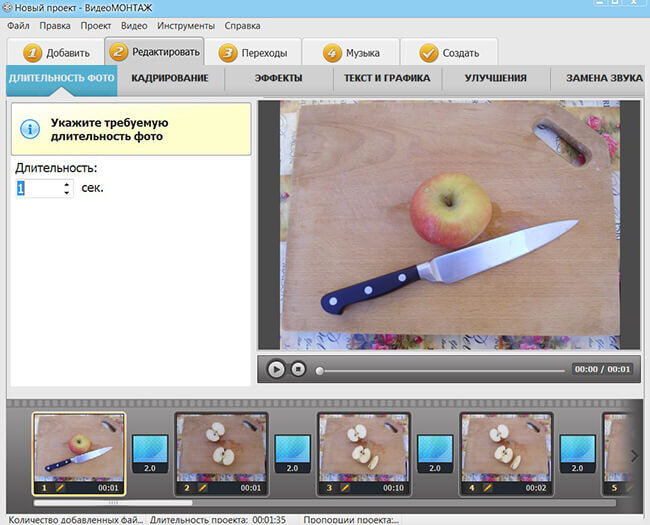Viewport: 650px width, 525px height.
Task: Click the blue info icon in the hint box
Action: click(x=30, y=129)
